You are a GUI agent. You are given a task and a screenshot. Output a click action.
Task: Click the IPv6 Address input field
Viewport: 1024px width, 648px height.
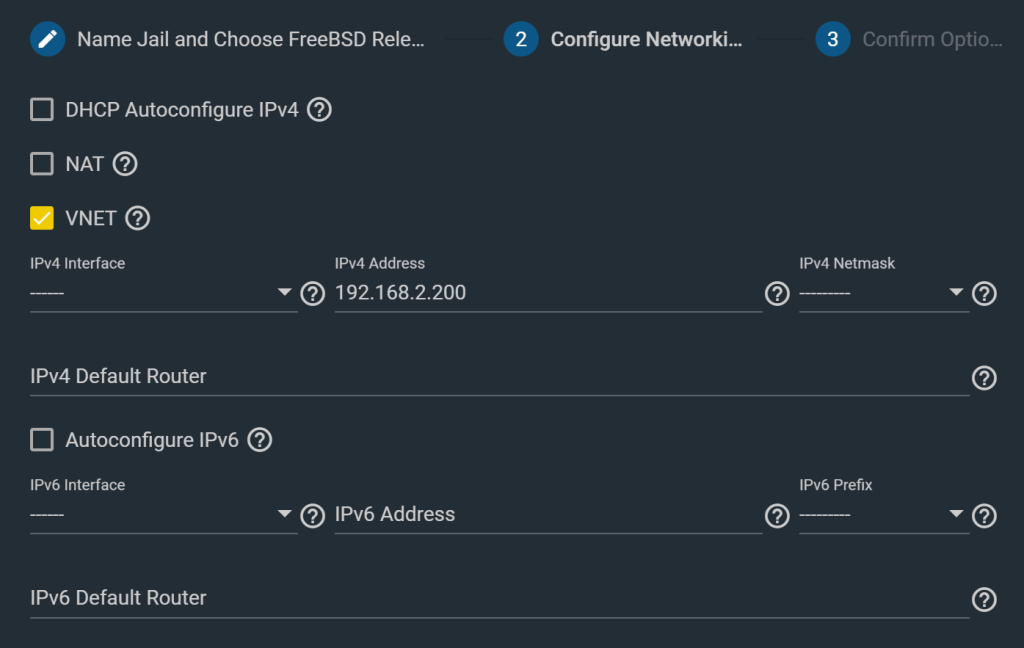coord(546,515)
